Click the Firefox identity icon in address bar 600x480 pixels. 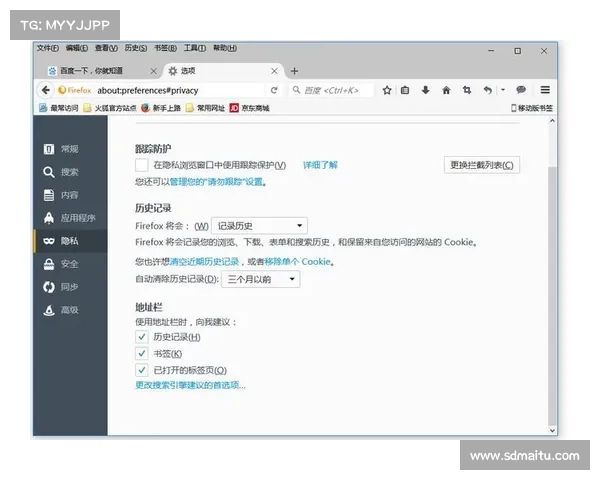coord(75,90)
